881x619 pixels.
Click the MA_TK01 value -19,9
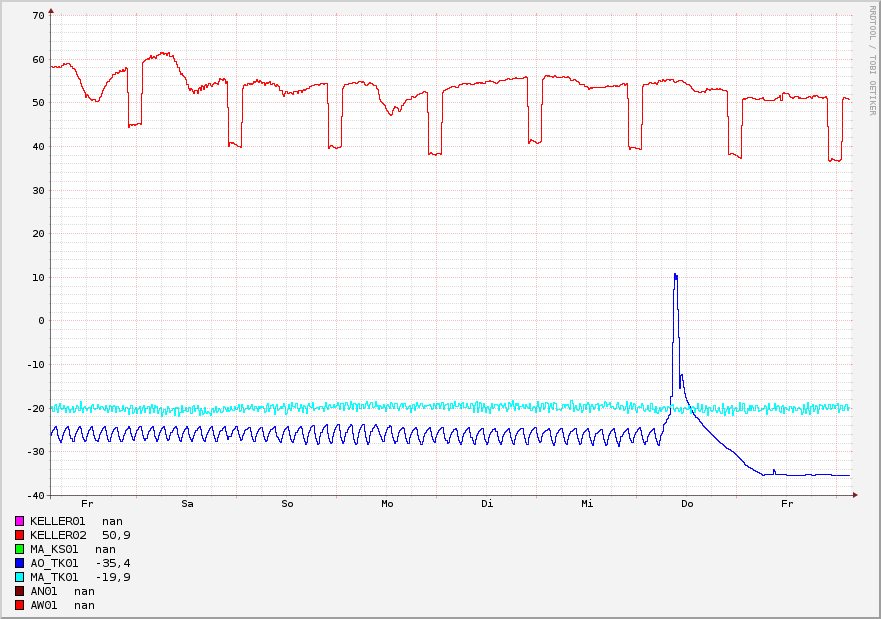112,577
